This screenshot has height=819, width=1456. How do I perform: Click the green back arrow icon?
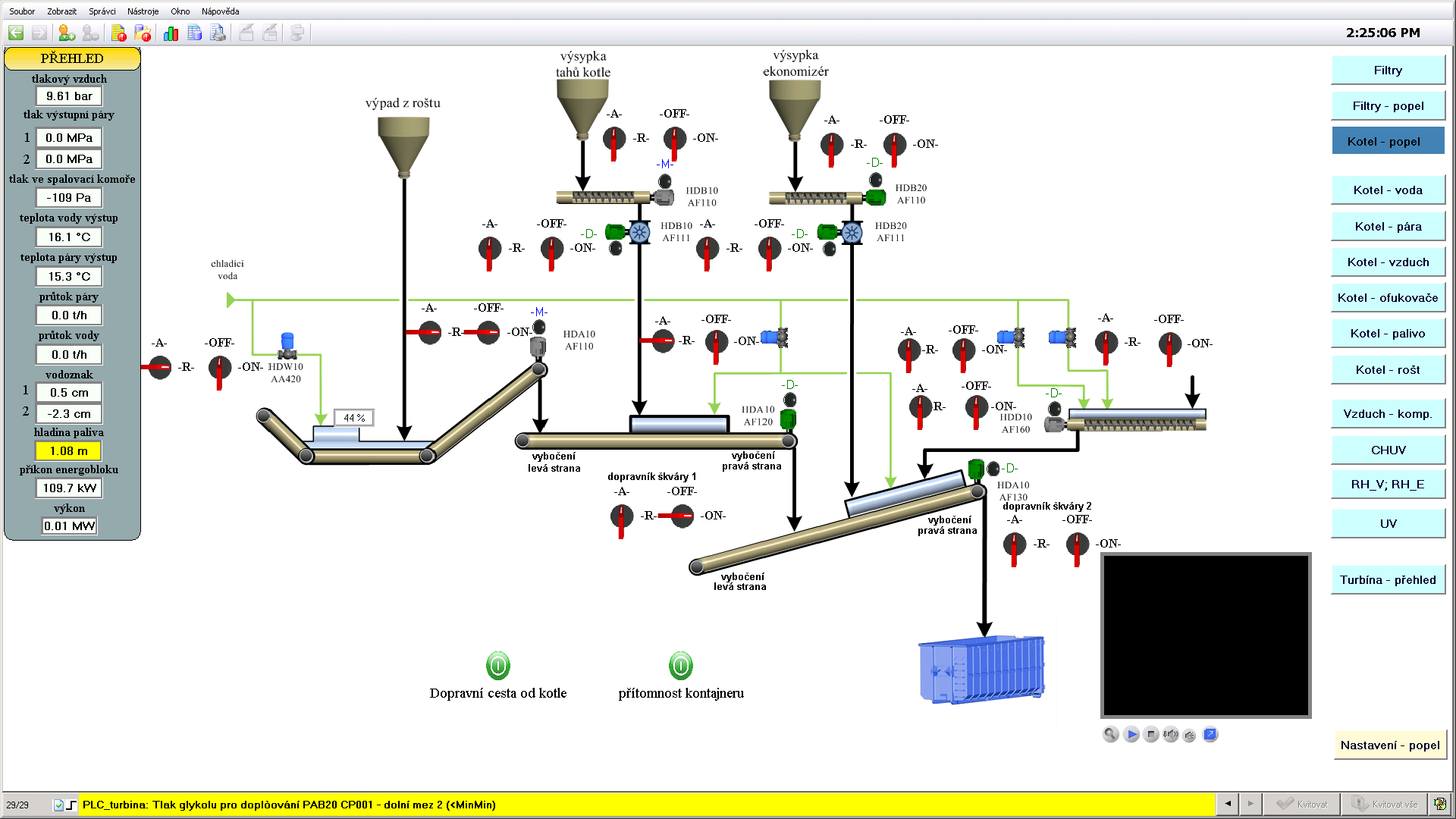click(x=16, y=33)
